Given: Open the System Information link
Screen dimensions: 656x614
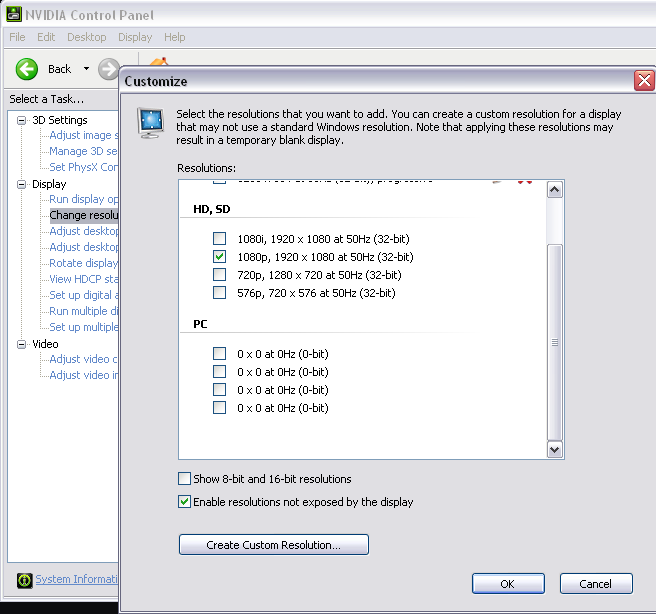Looking at the screenshot, I should pyautogui.click(x=77, y=579).
